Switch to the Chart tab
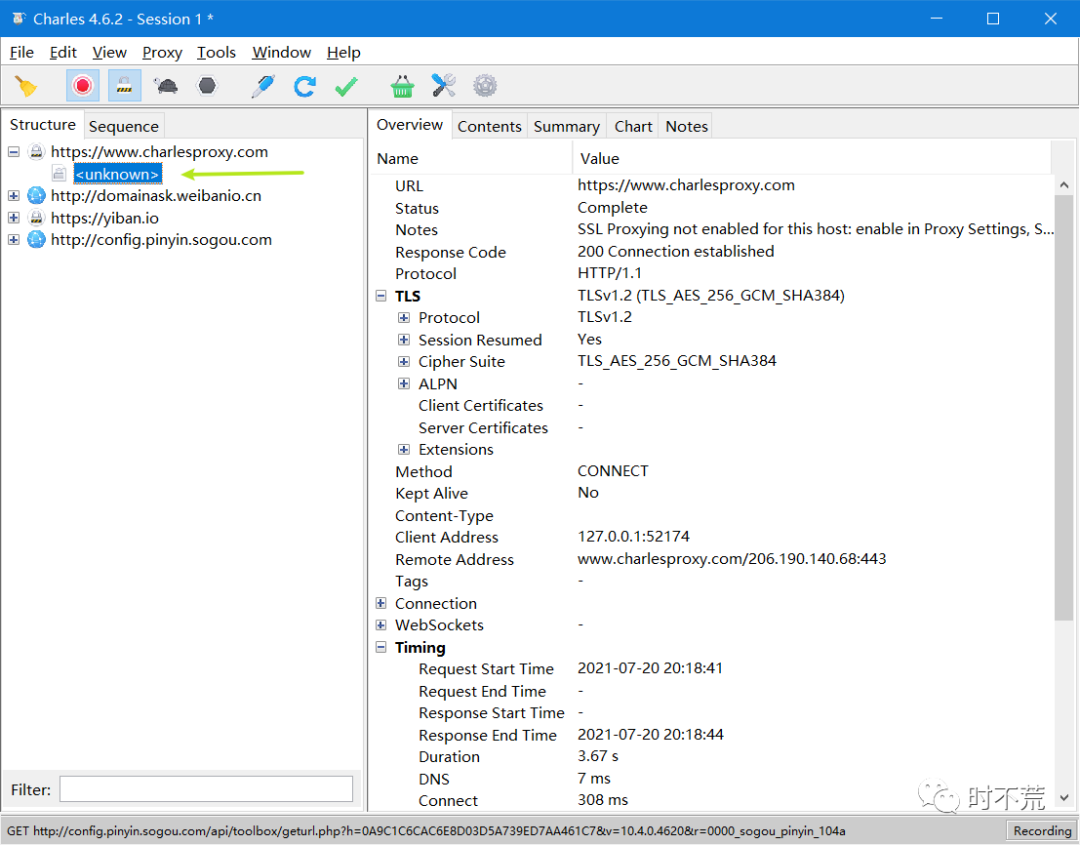 [633, 126]
